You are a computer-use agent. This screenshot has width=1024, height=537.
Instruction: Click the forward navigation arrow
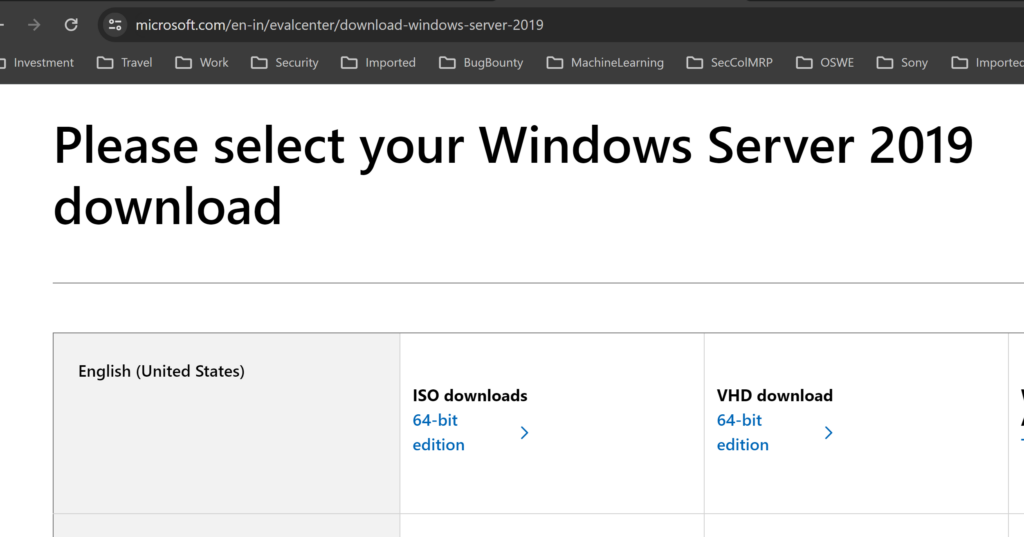[x=34, y=25]
